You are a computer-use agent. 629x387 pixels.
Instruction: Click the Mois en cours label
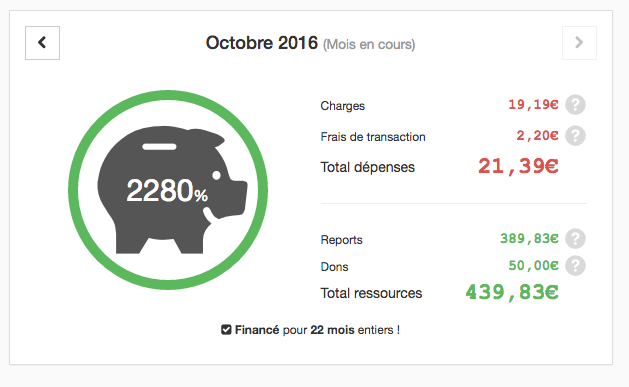(x=369, y=45)
